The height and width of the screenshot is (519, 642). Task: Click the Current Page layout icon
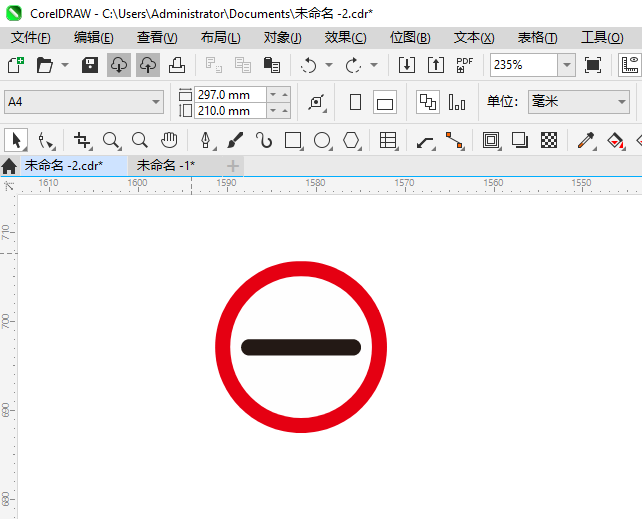click(457, 102)
